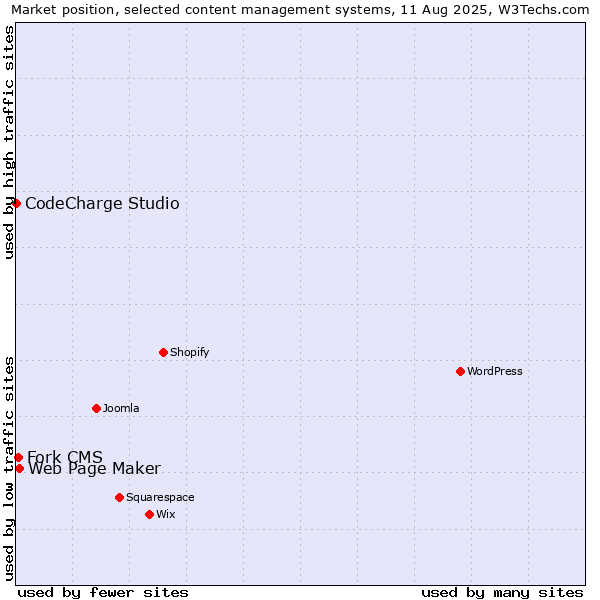This screenshot has height=600, width=600.
Task: Click the 'WordPress' label
Action: [495, 371]
